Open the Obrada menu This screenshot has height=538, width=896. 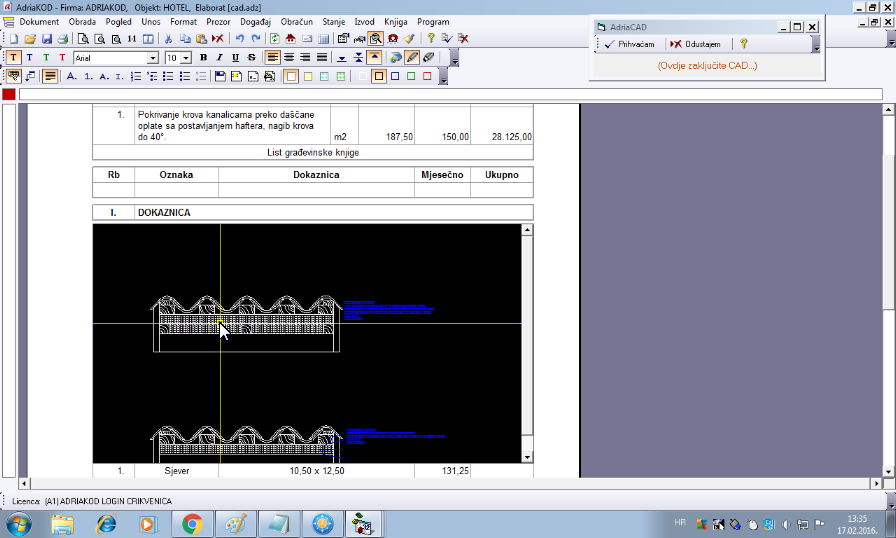(82, 22)
